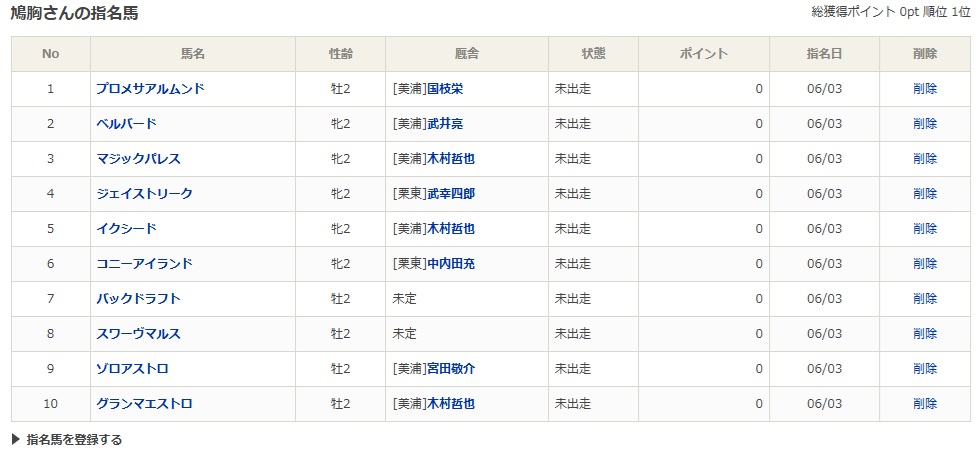Image resolution: width=978 pixels, height=454 pixels.
Task: Open trainer 国枝栄 page
Action: pyautogui.click(x=445, y=89)
